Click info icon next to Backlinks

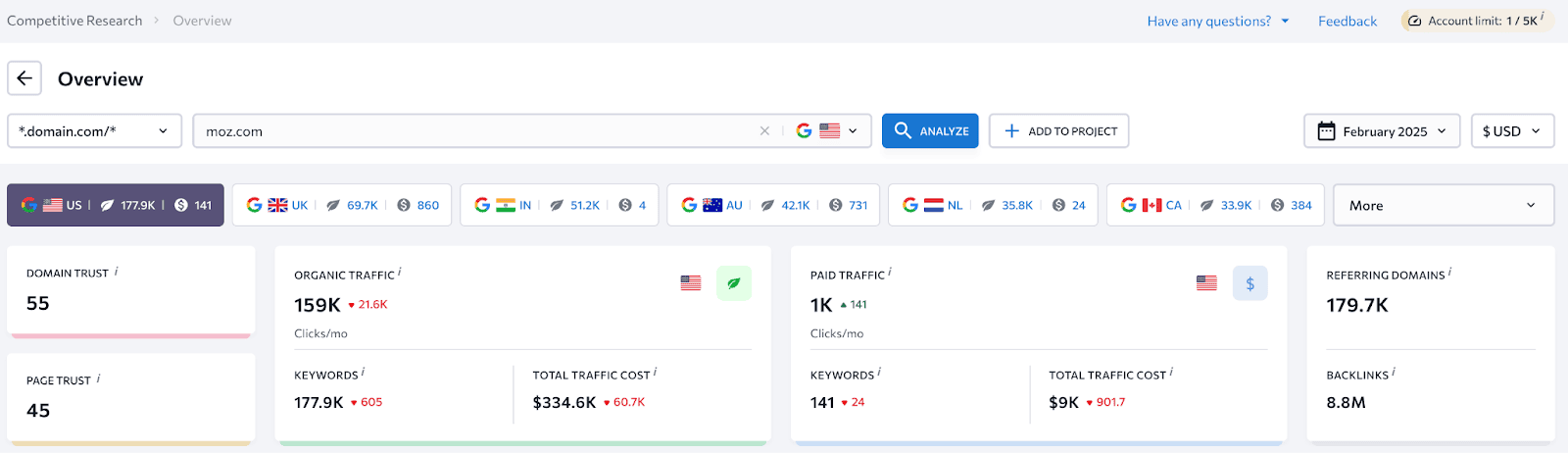tap(1394, 373)
